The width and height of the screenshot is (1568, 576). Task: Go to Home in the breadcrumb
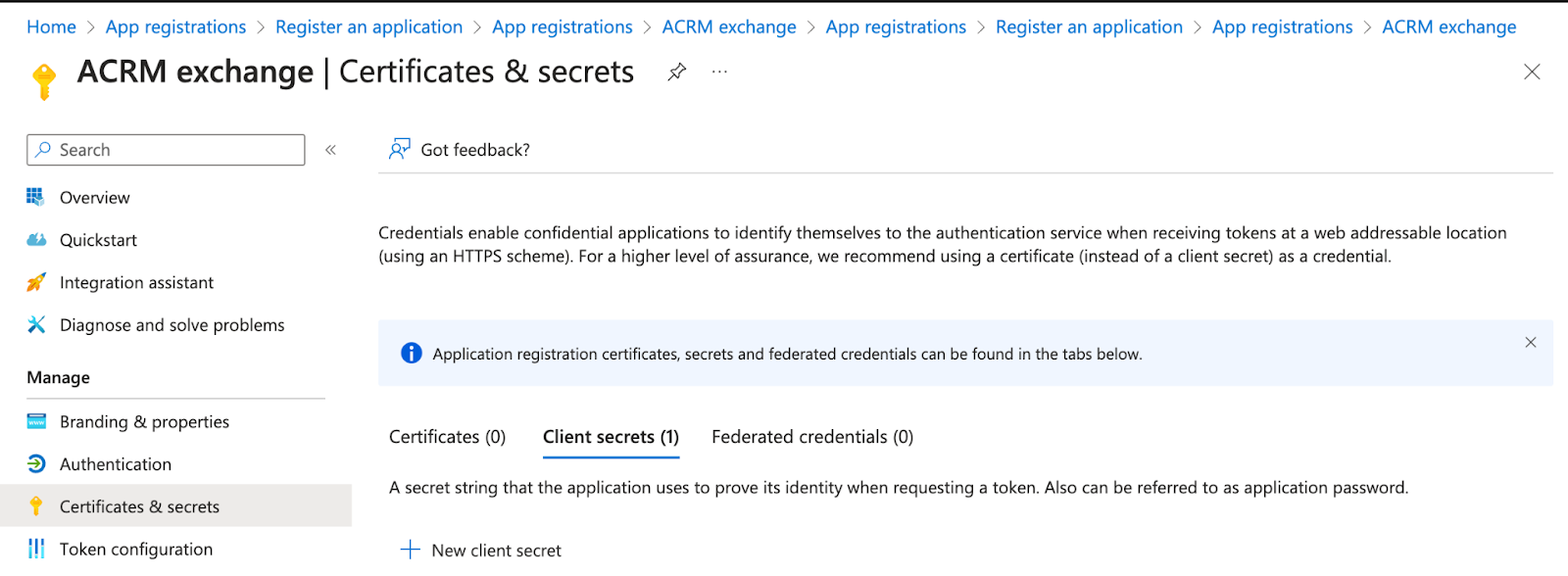(51, 27)
